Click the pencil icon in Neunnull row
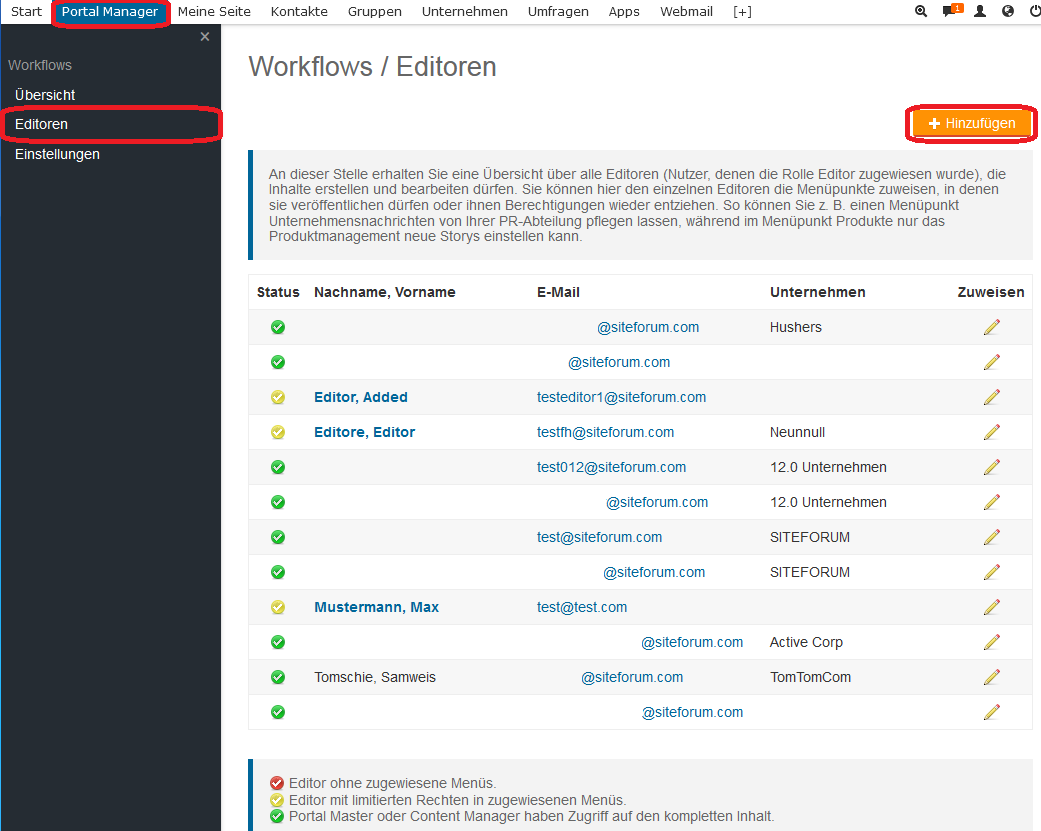Image resolution: width=1041 pixels, height=831 pixels. 991,432
